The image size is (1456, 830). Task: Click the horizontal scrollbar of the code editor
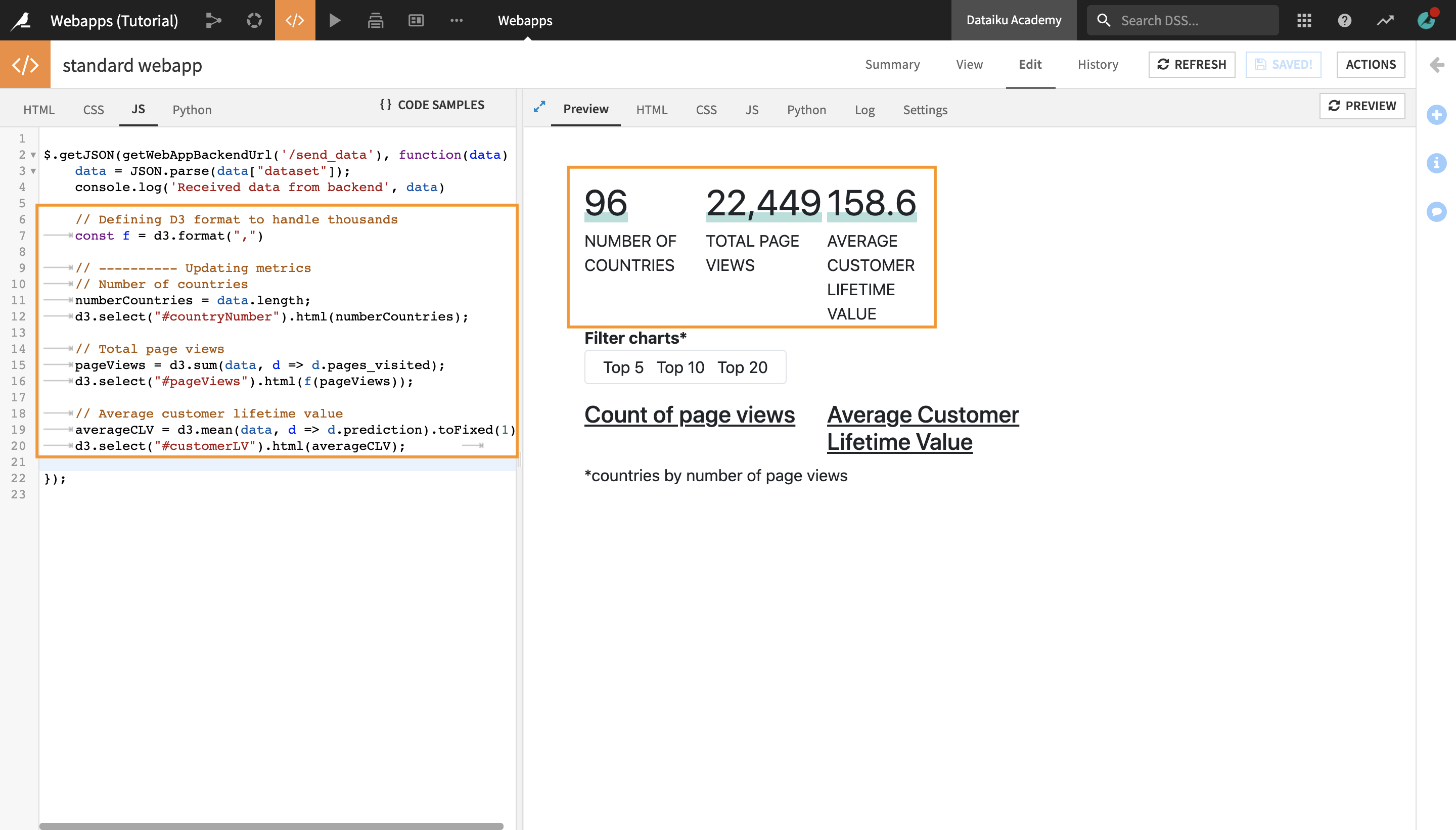(x=271, y=825)
